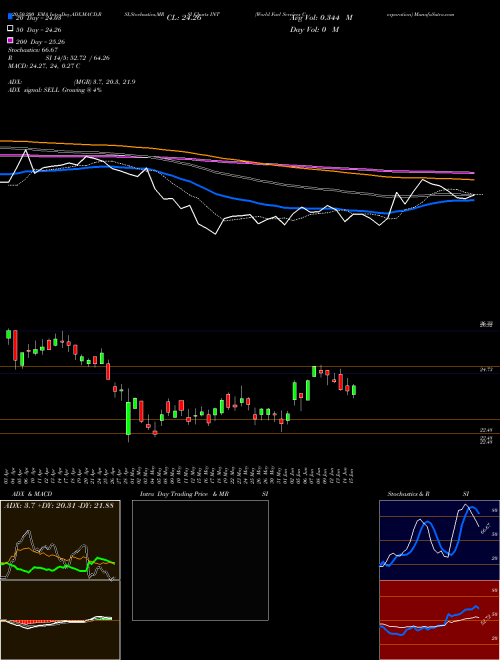Select the '200 Day = 25.26' legend text
This screenshot has width=500, height=660.
(x=40, y=41)
